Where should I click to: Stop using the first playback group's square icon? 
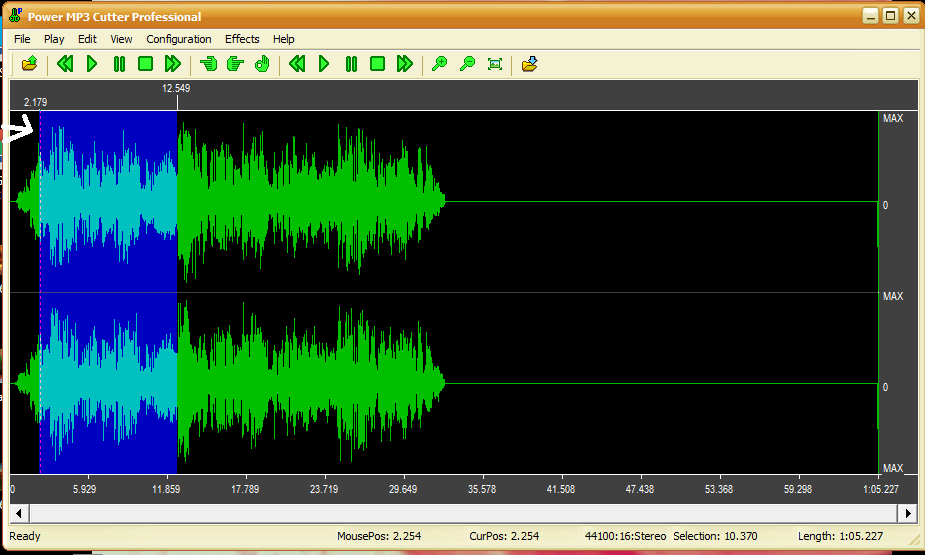(x=145, y=64)
